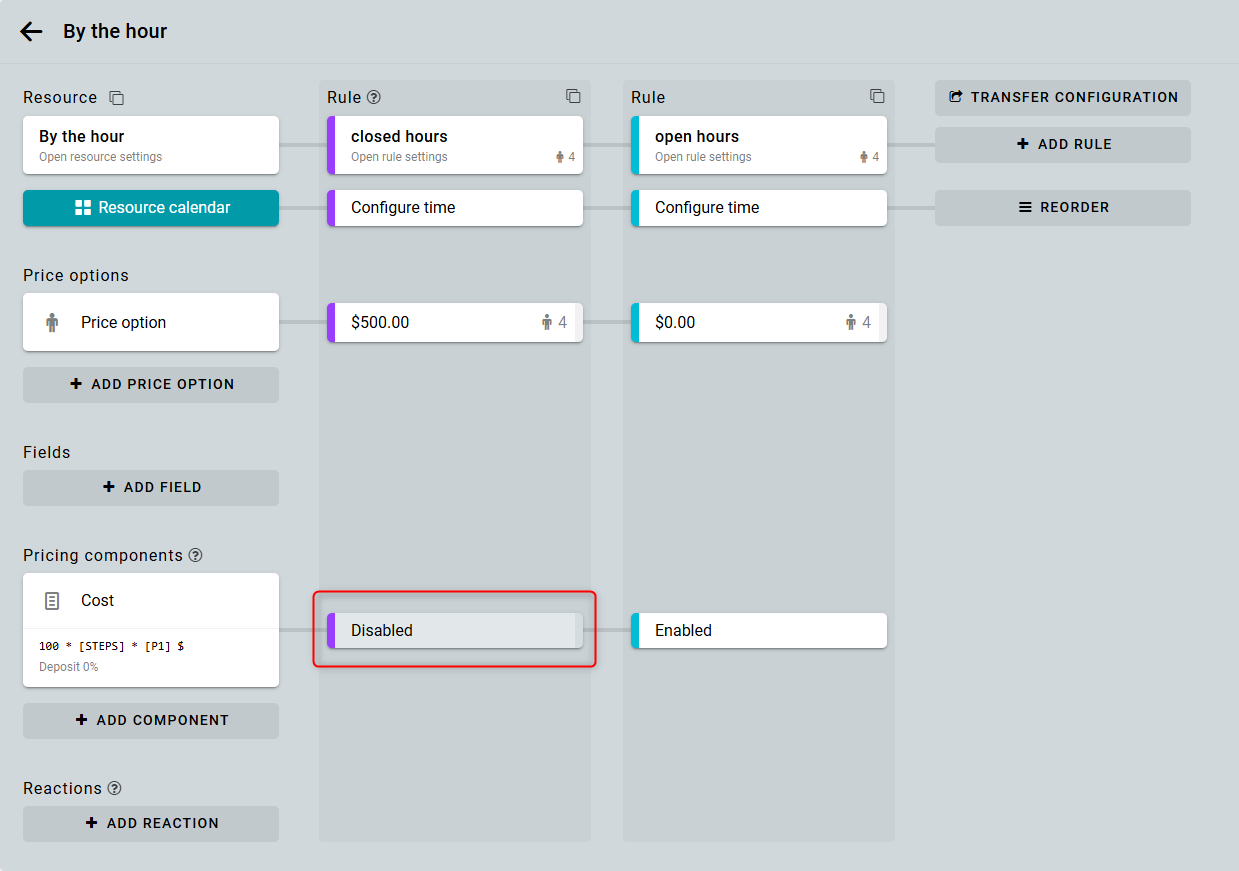Click copy icon next to Resource heading
Viewport: 1239px width, 871px height.
tap(117, 98)
